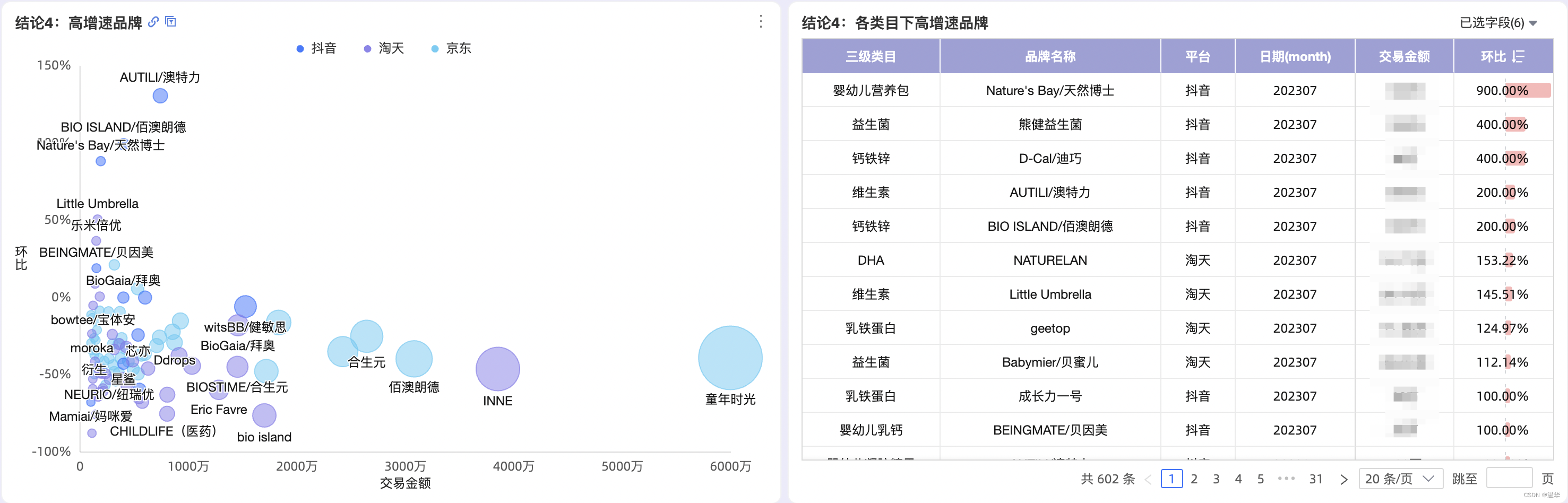This screenshot has width=1568, height=503.
Task: Click 145.51% value cell
Action: coord(1503,294)
